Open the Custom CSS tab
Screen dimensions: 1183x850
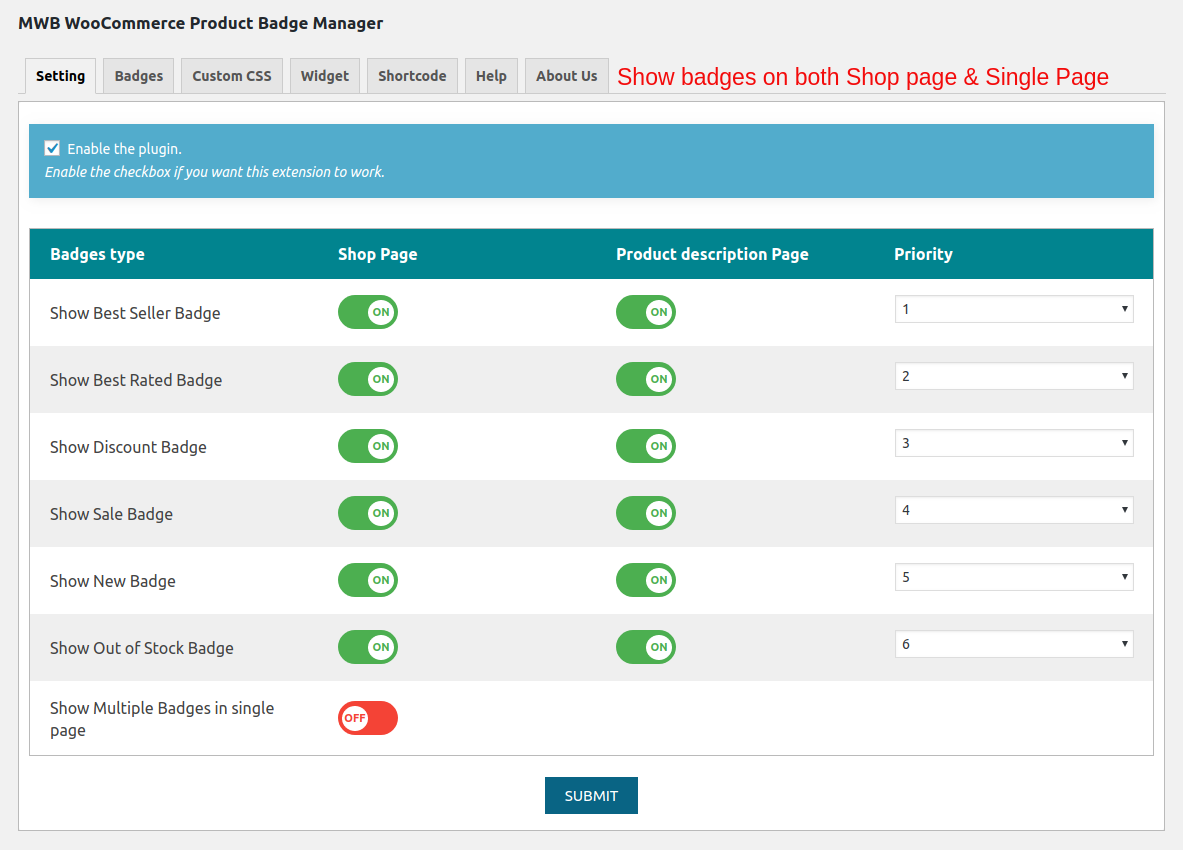click(232, 76)
